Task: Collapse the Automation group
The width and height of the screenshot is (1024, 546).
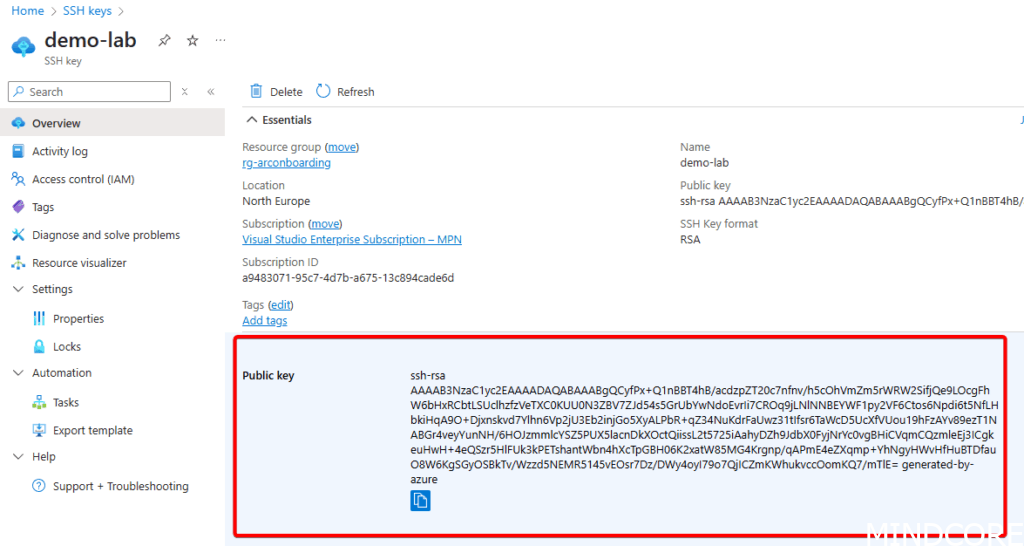Action: [x=17, y=373]
